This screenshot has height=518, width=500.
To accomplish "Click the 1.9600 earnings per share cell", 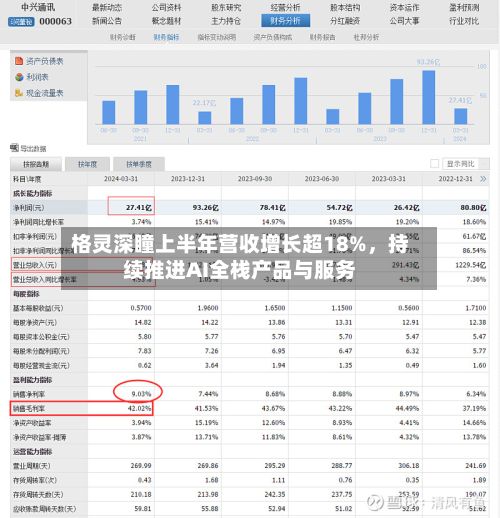I will (208, 308).
